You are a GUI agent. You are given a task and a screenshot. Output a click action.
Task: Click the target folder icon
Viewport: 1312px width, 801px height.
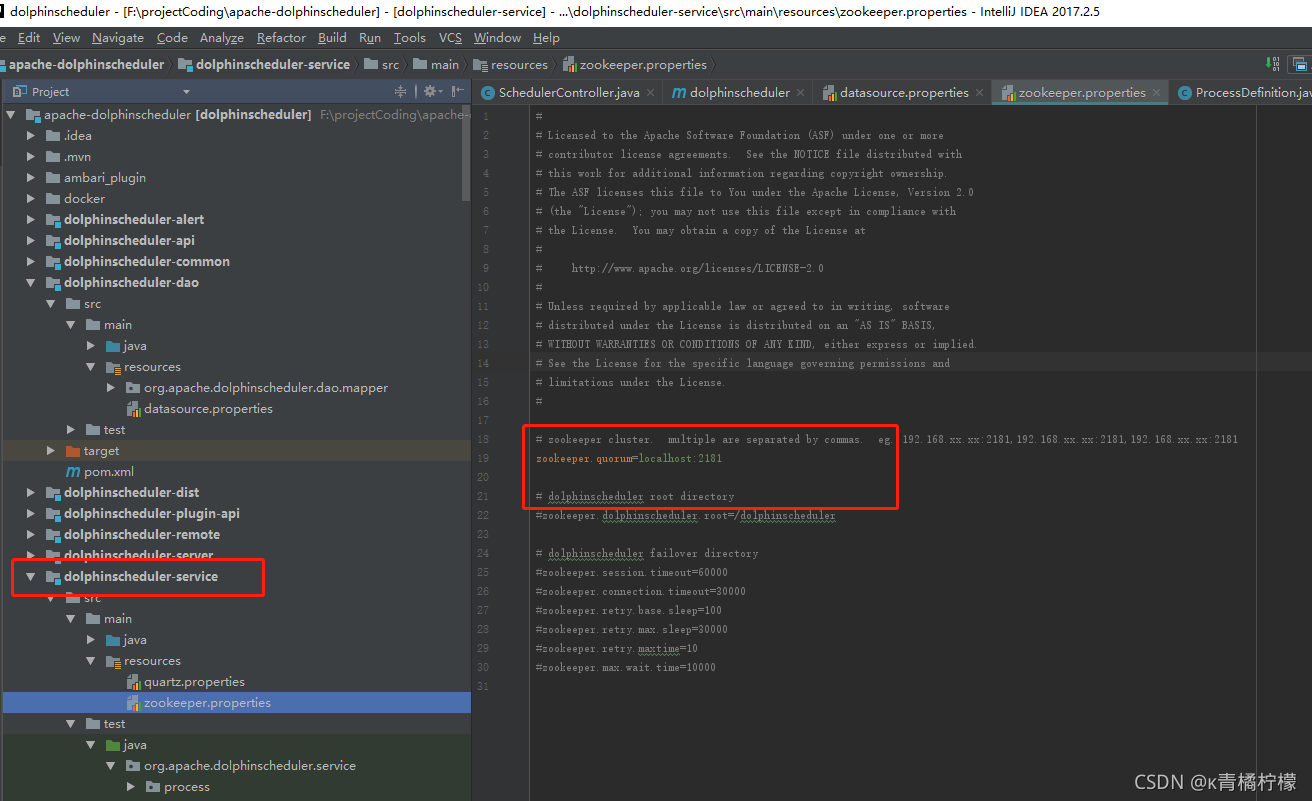pyautogui.click(x=73, y=450)
